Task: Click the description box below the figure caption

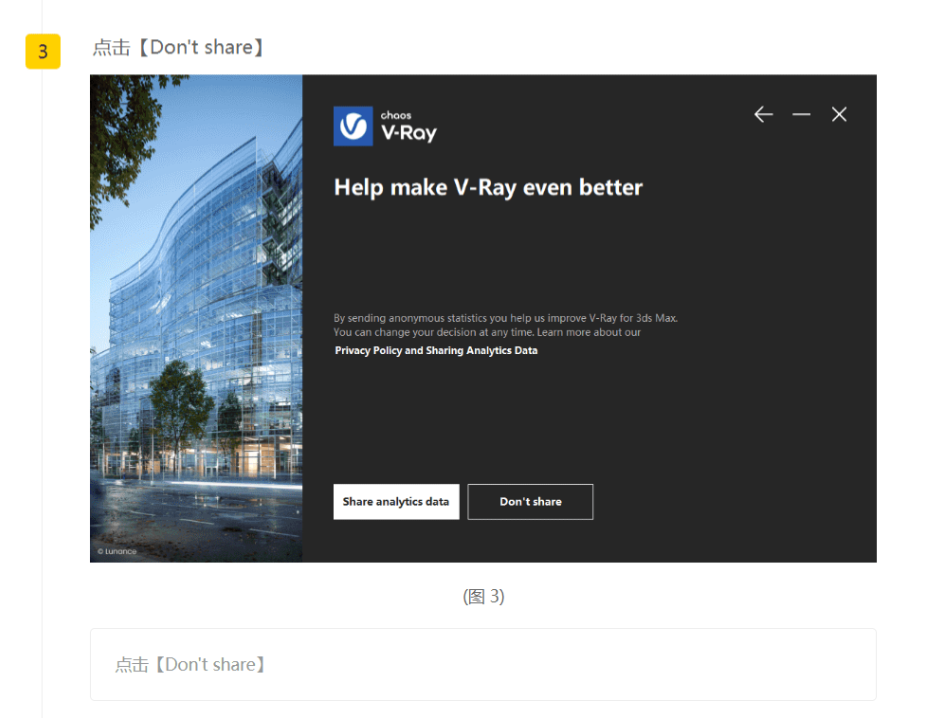Action: click(x=483, y=664)
